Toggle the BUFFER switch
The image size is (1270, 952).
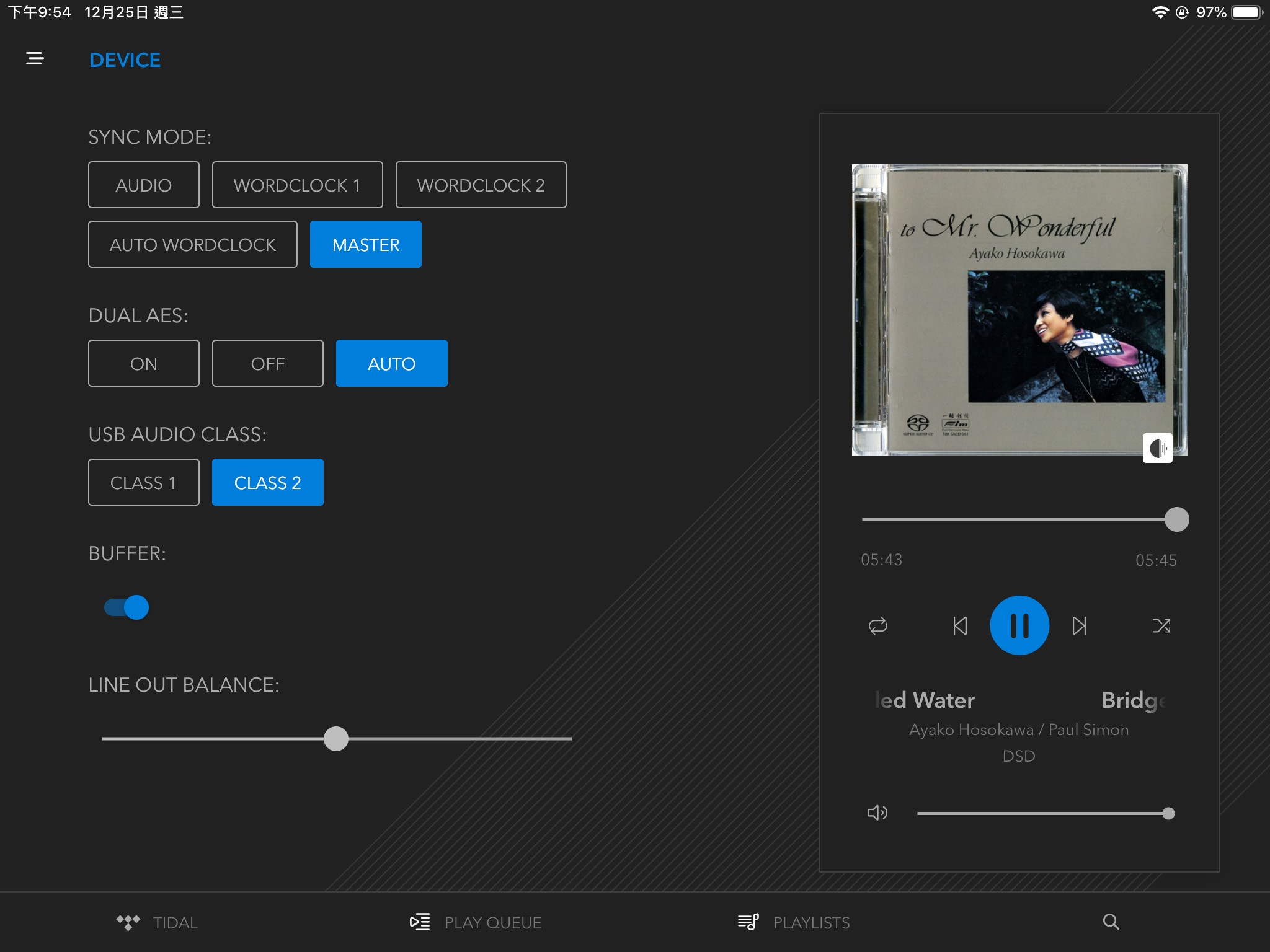pyautogui.click(x=127, y=607)
